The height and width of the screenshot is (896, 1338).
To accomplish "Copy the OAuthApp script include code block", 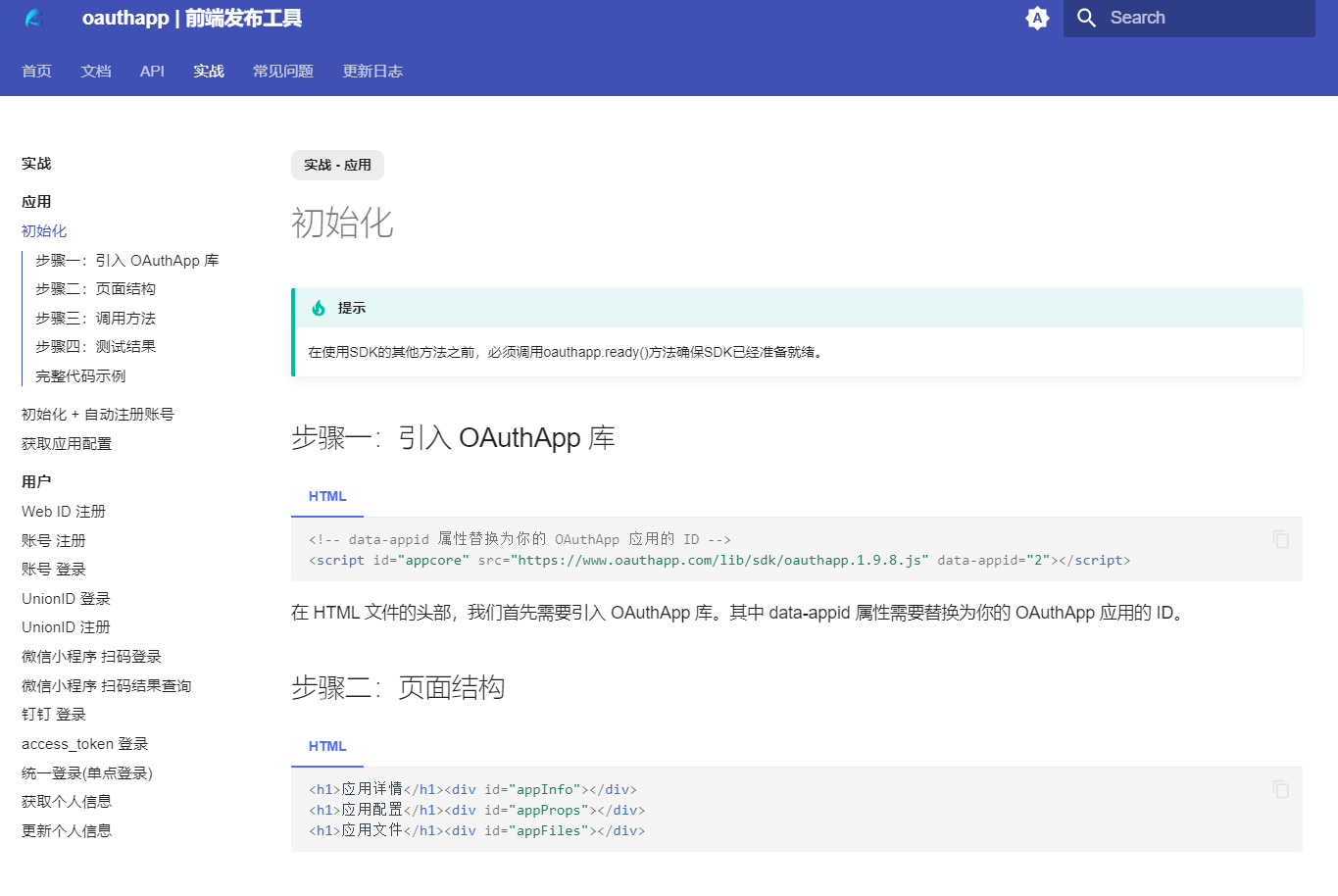I will coord(1280,539).
